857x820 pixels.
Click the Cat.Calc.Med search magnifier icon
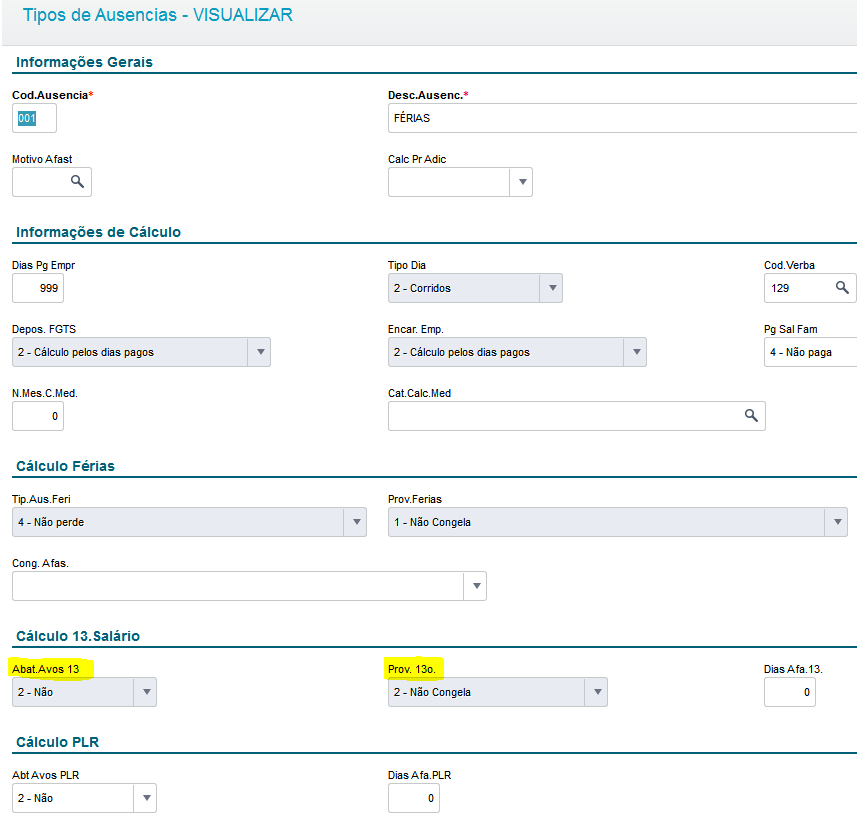click(751, 415)
